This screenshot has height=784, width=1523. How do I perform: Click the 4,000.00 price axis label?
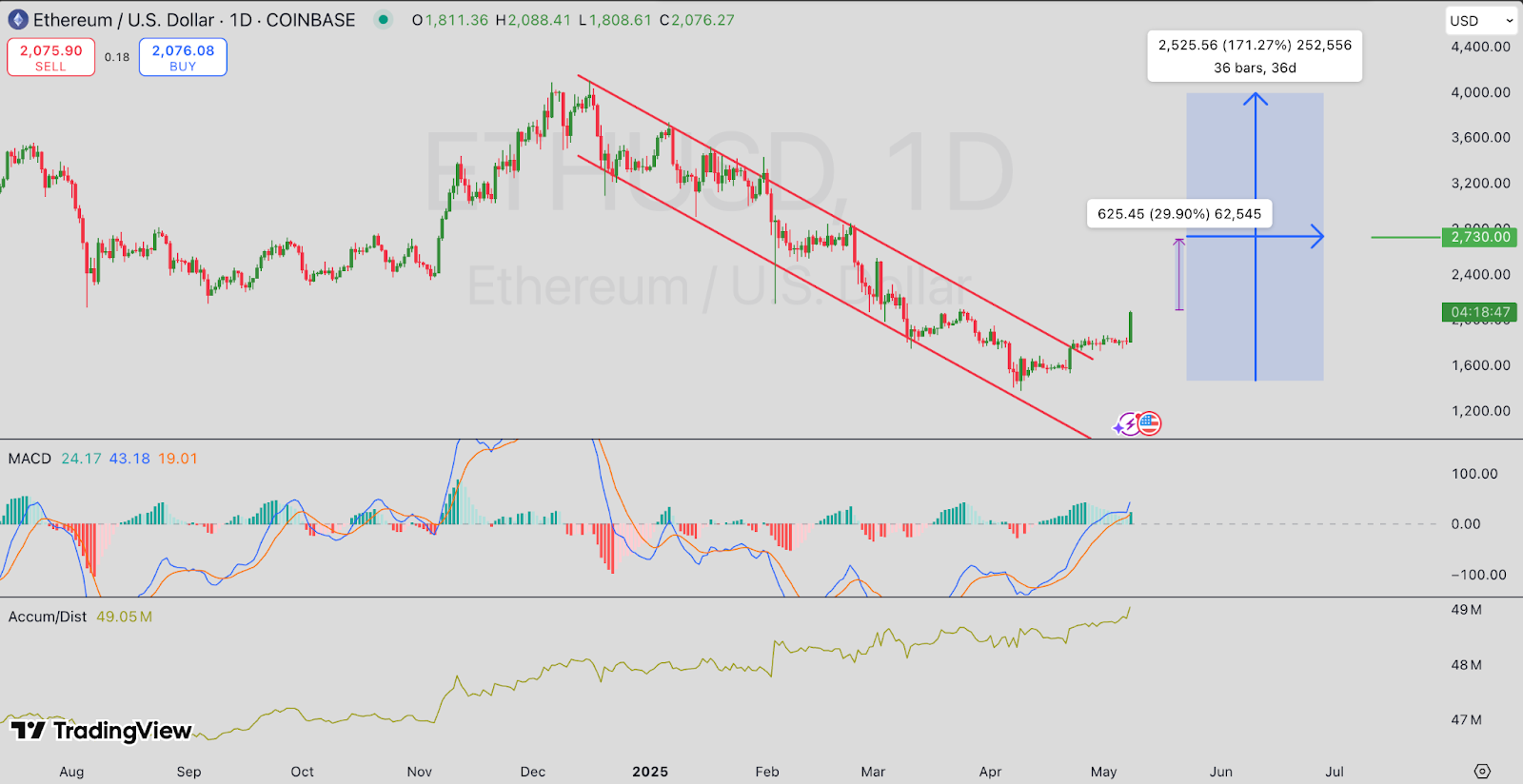click(x=1480, y=92)
